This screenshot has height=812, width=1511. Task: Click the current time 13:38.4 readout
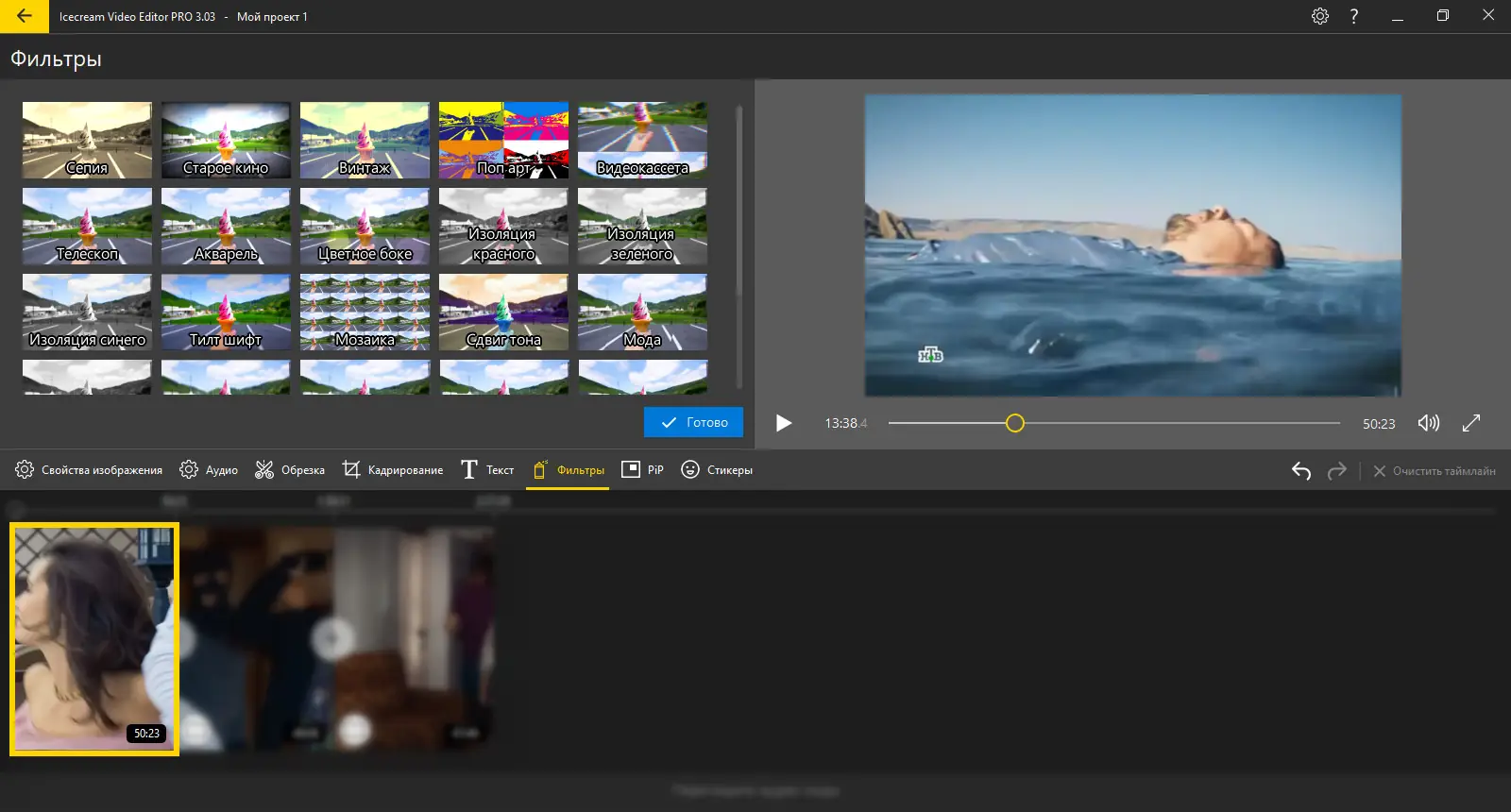pyautogui.click(x=845, y=423)
